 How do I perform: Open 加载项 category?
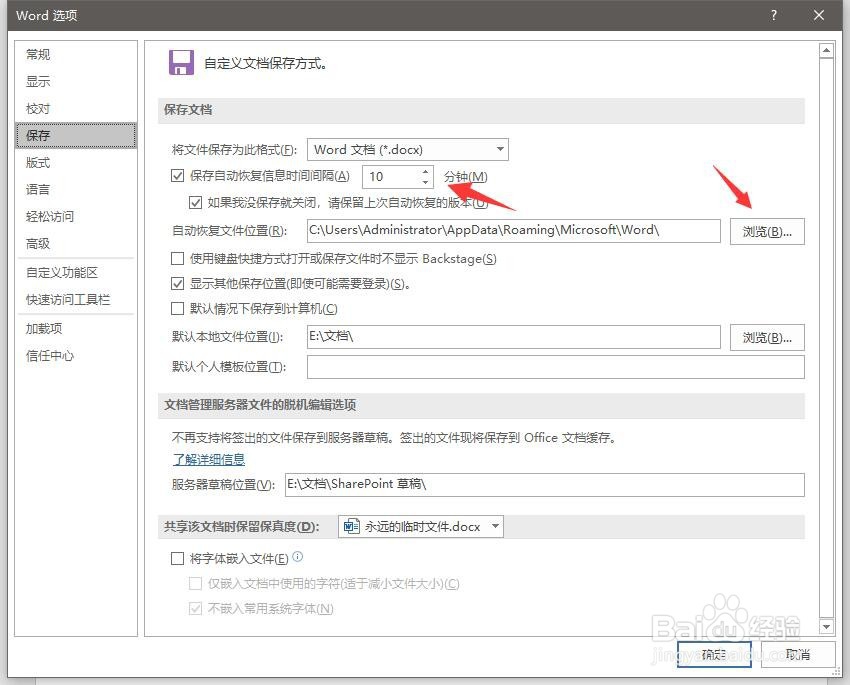click(76, 328)
